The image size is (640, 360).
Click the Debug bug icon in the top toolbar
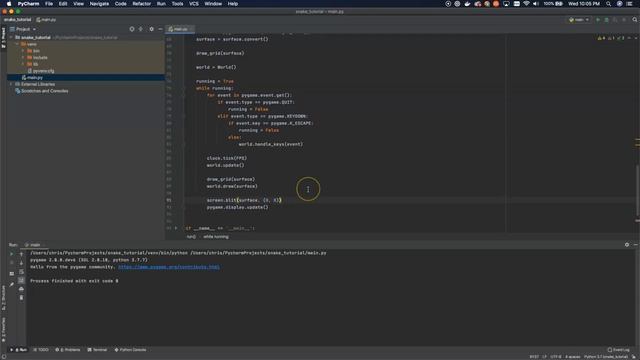click(x=607, y=20)
